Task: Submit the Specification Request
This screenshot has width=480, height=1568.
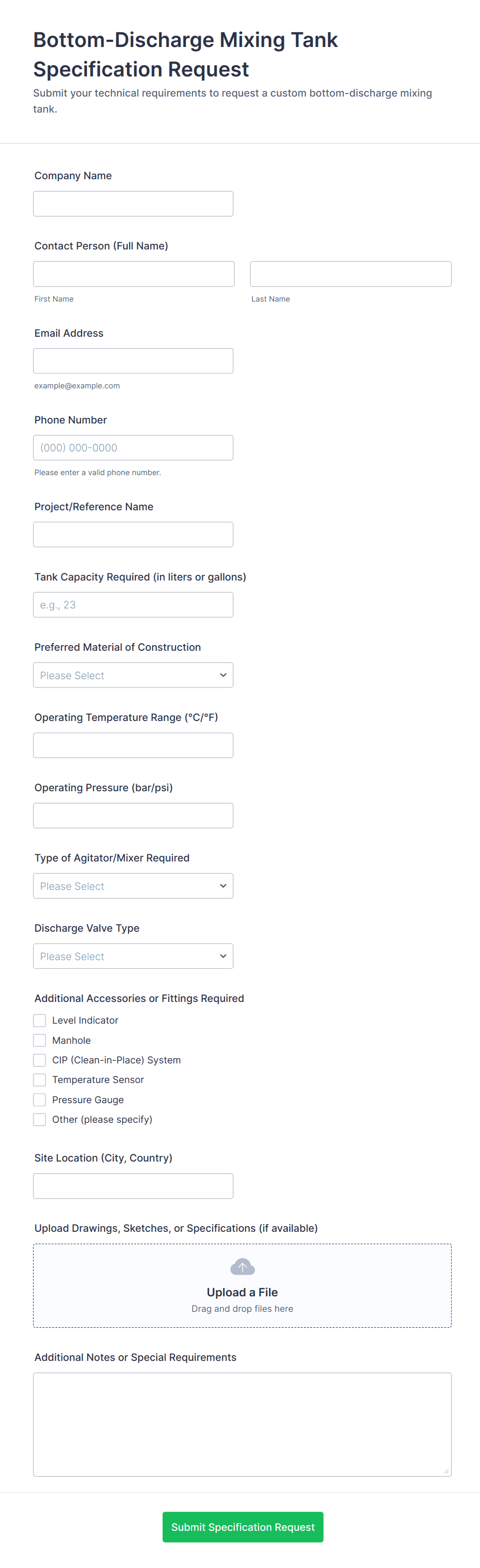Action: click(x=242, y=1527)
